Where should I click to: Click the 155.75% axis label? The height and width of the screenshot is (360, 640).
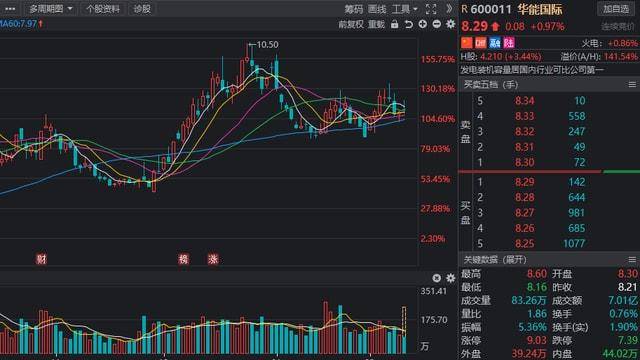click(438, 59)
